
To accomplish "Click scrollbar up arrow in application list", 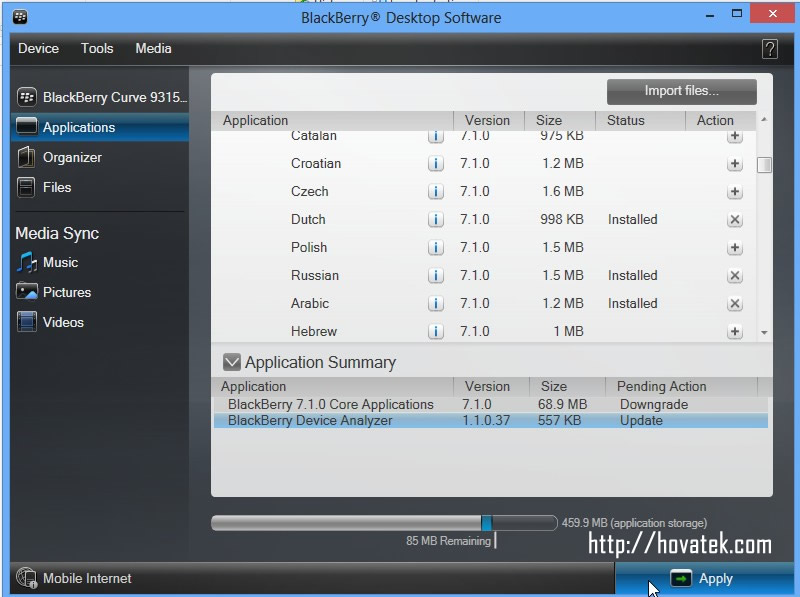I will (764, 120).
